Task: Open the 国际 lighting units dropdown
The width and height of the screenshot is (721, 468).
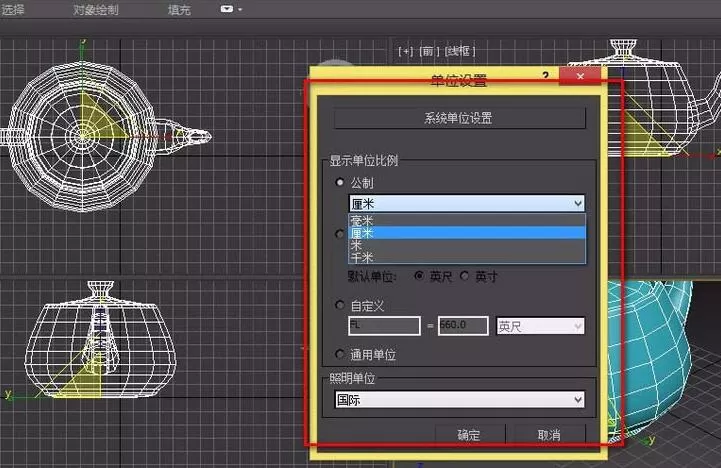Action: (x=460, y=400)
